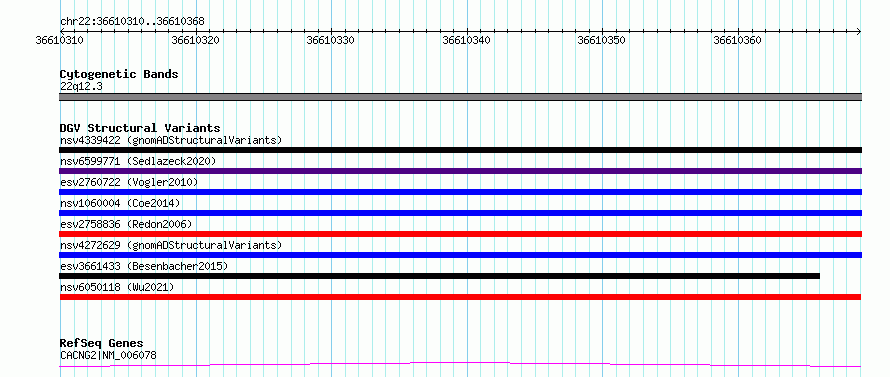Open variant esv2760722 (Vogler2010) label
This screenshot has height=377, width=890.
129,182
